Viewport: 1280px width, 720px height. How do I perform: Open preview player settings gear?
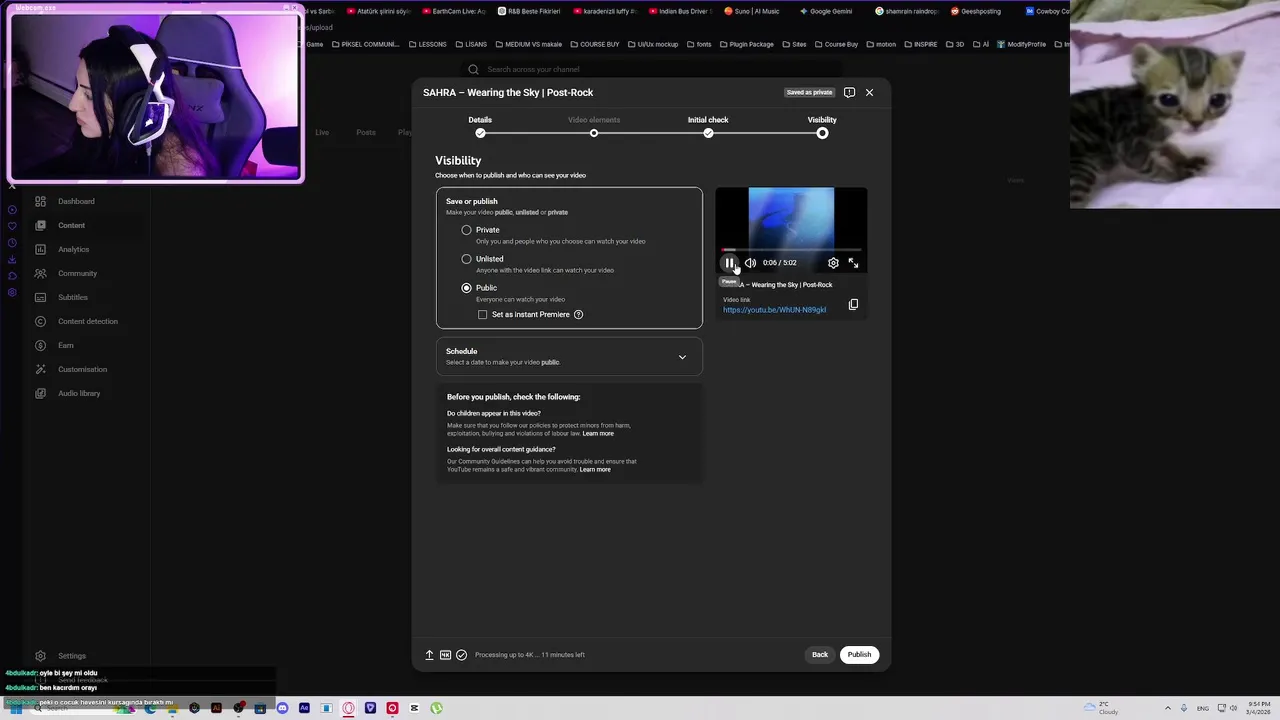pos(833,263)
